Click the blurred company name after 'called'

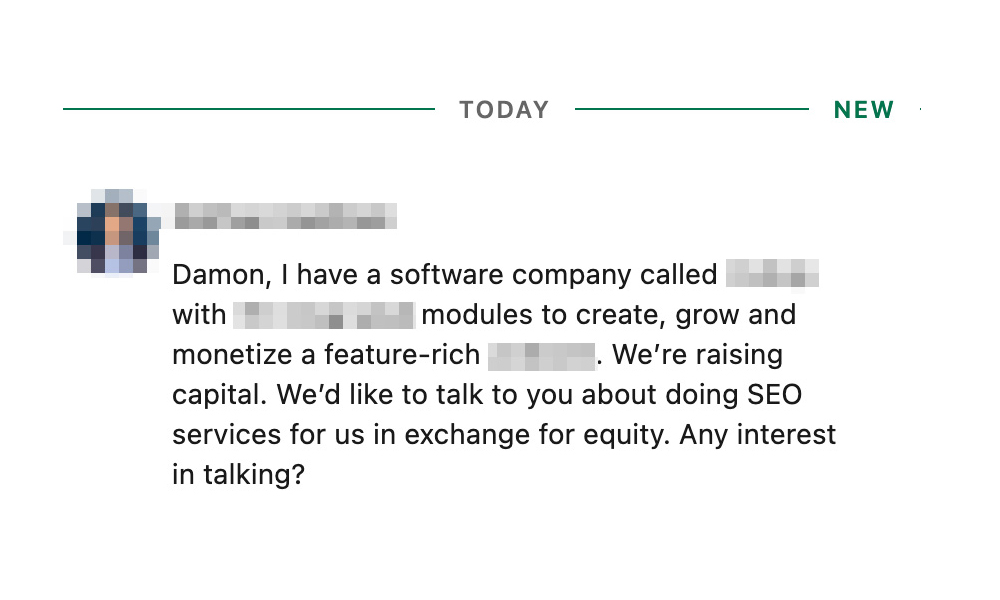[772, 274]
